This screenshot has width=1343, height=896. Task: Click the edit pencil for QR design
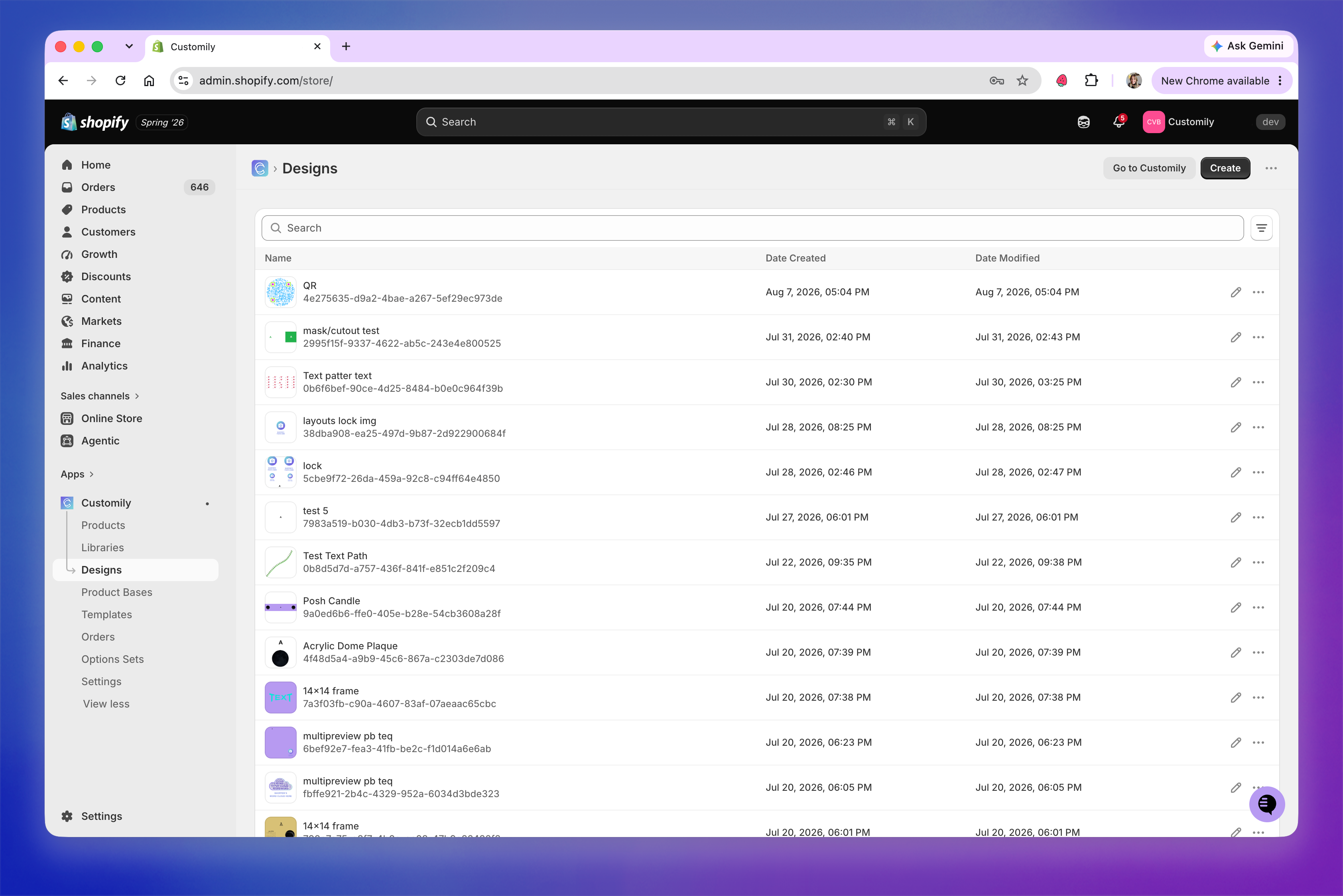[x=1235, y=292]
